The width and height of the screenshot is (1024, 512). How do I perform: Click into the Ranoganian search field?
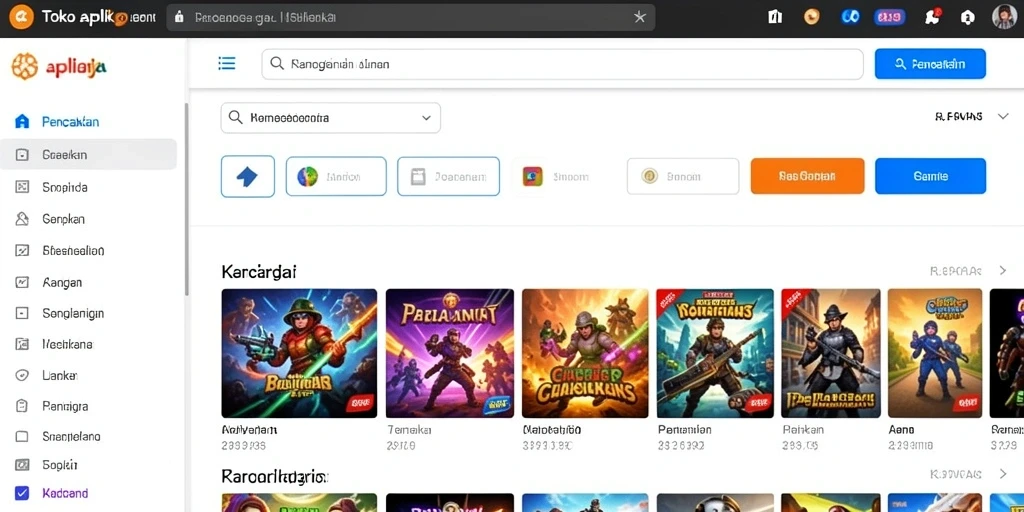pos(562,64)
